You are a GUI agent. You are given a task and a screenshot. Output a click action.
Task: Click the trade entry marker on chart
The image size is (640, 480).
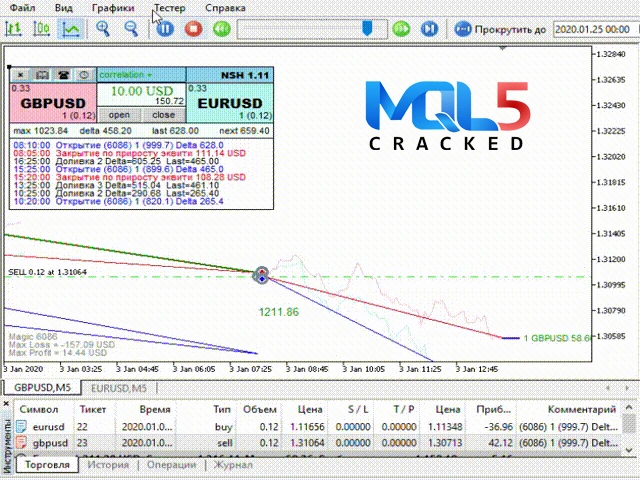pos(261,275)
